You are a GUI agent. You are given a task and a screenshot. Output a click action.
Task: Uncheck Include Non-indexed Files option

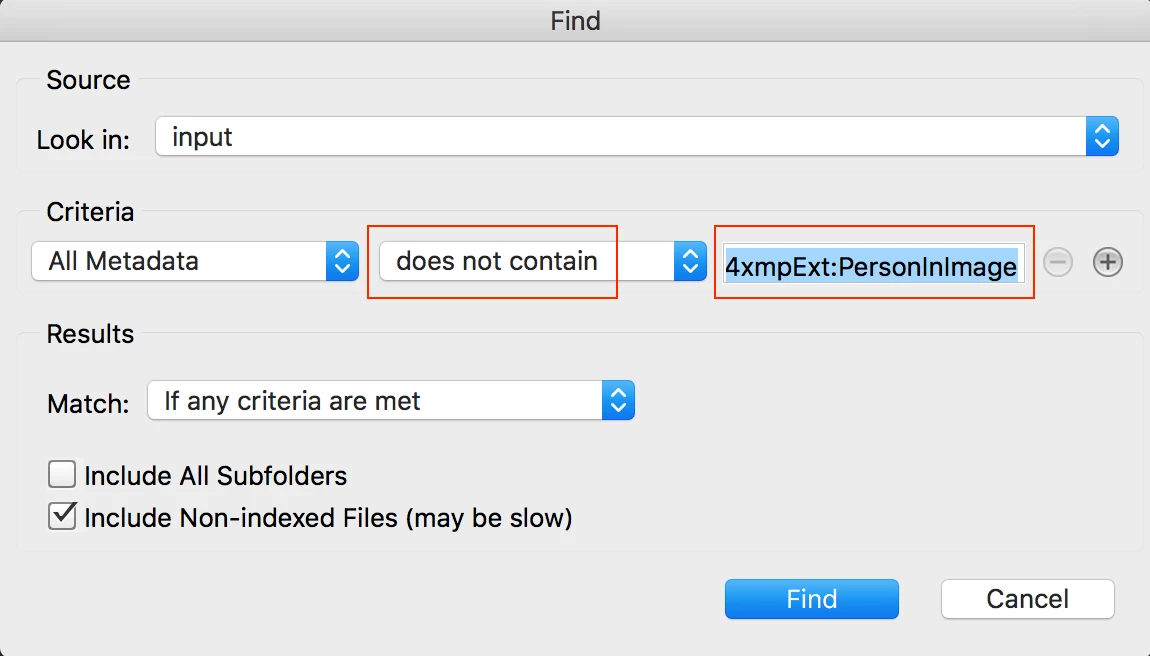62,517
